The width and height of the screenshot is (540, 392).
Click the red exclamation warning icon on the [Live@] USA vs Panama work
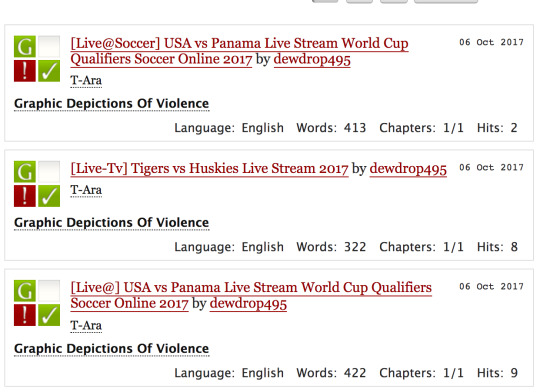(x=25, y=315)
